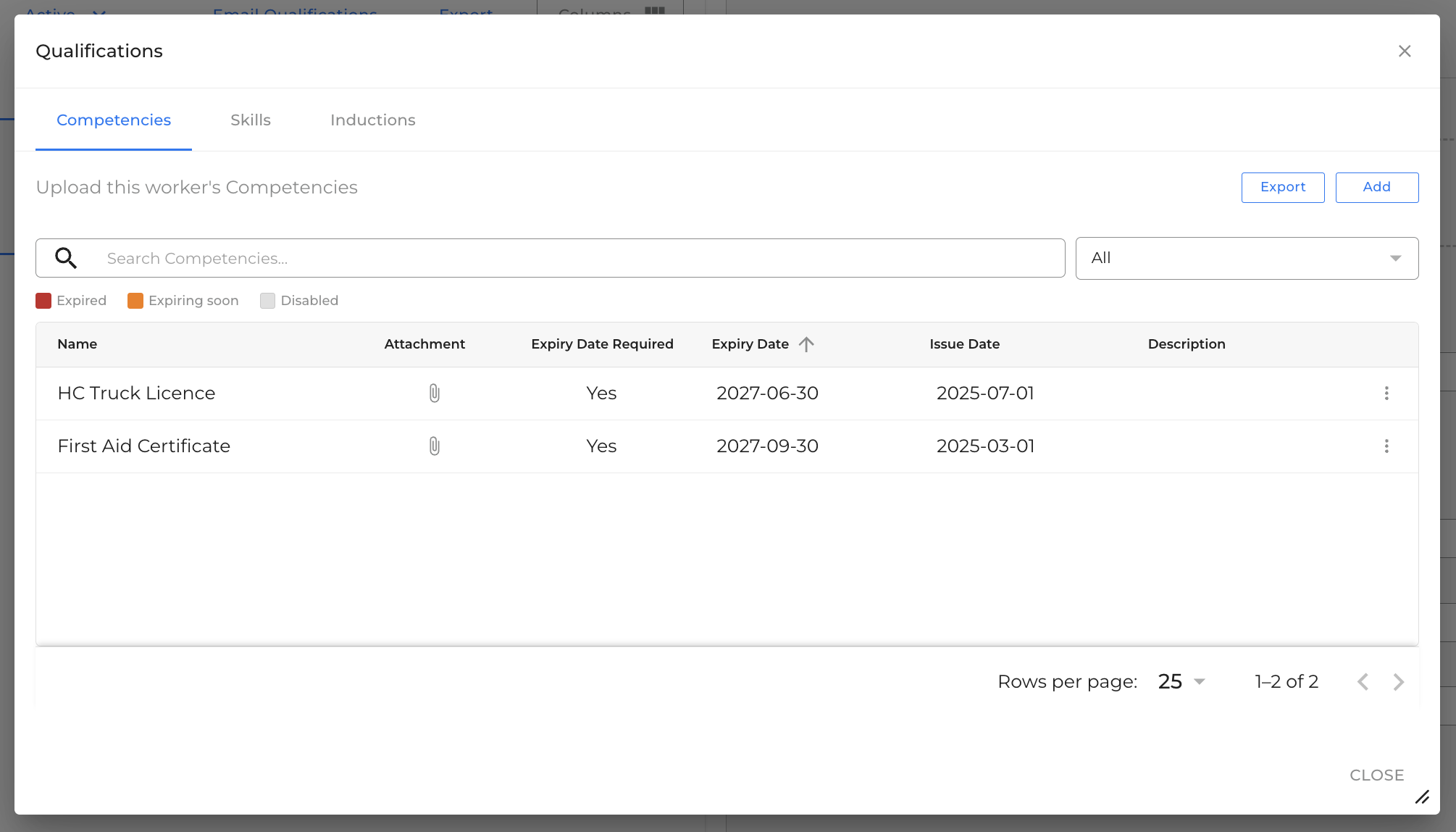Click the orange Expiring soon swatch

pyautogui.click(x=135, y=301)
